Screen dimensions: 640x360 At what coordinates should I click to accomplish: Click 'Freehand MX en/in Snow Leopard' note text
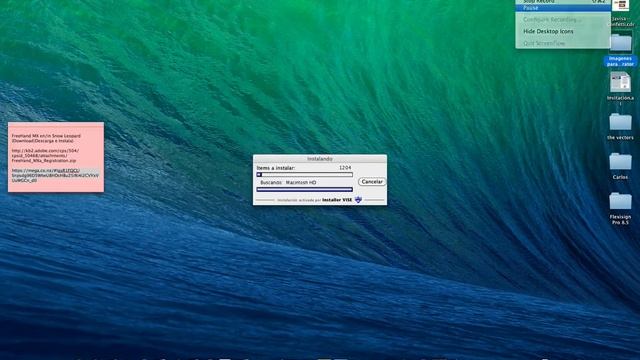pos(46,136)
